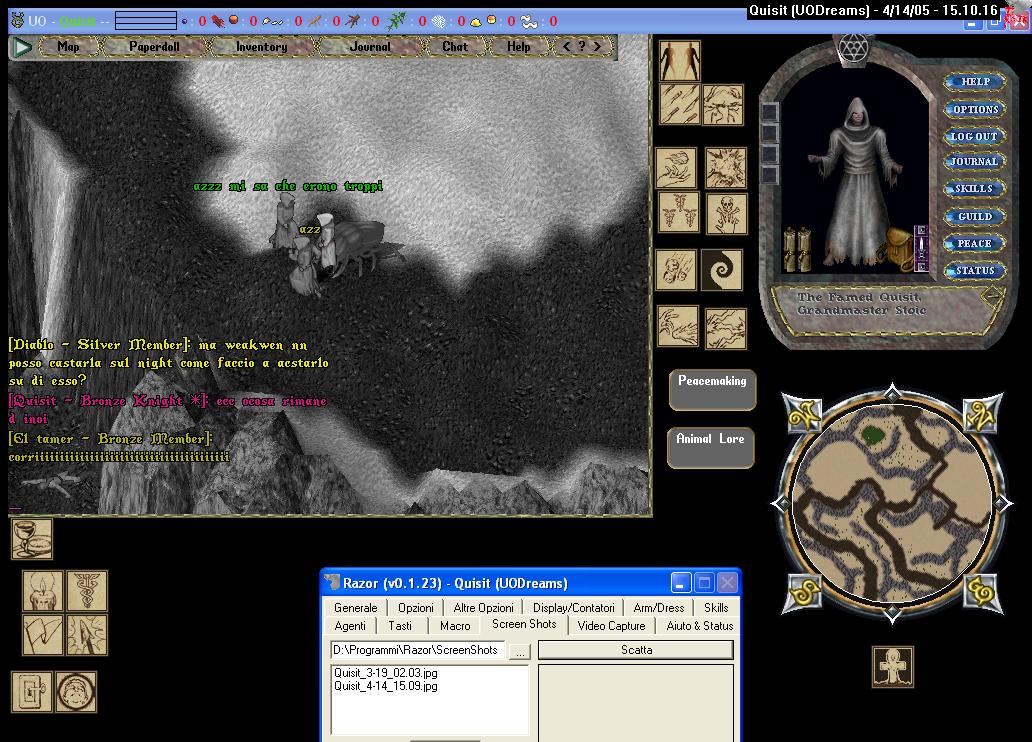Open the Paperdoll menu item

point(154,47)
